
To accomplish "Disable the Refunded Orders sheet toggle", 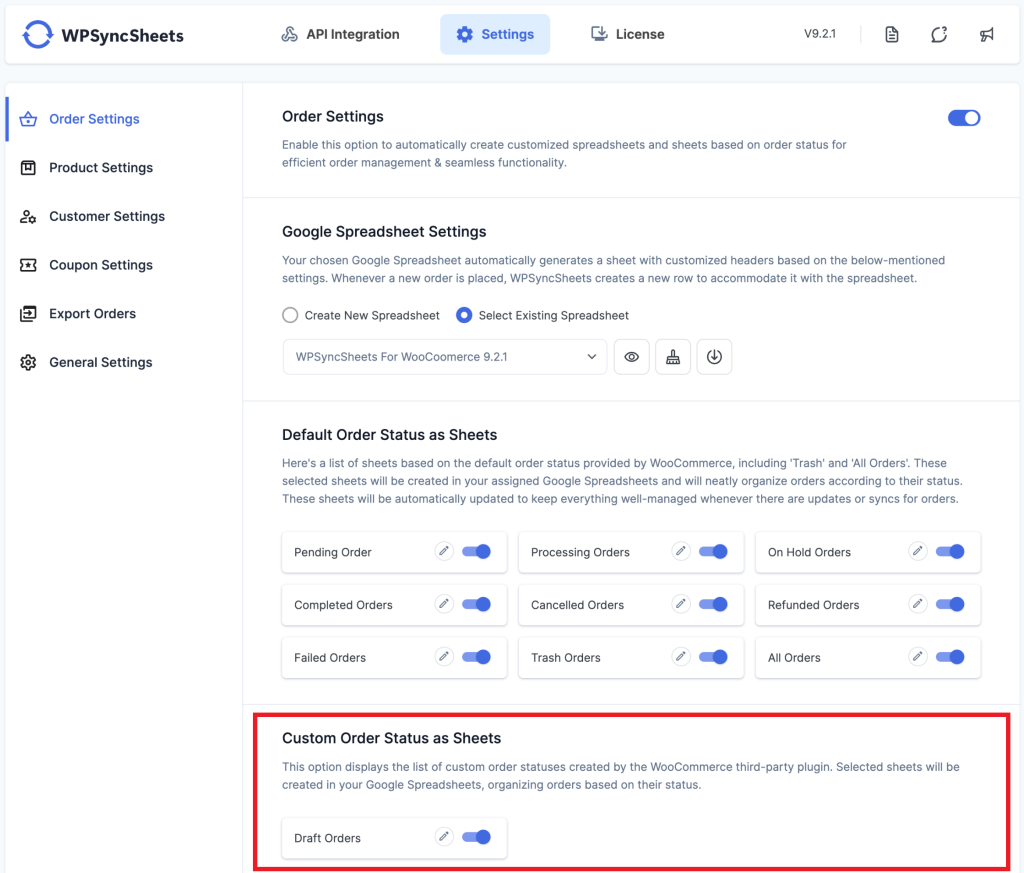I will click(x=950, y=605).
